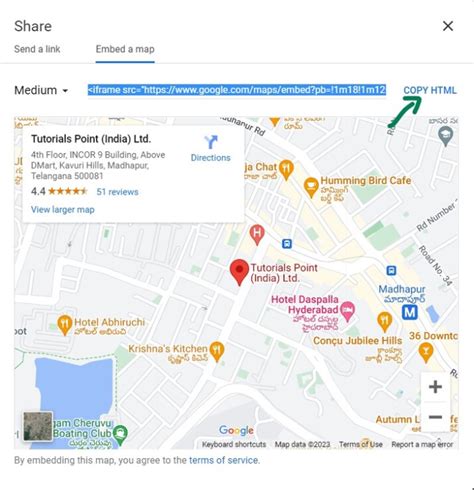The image size is (474, 490).
Task: Open the 51 reviews link
Action: pos(117,192)
